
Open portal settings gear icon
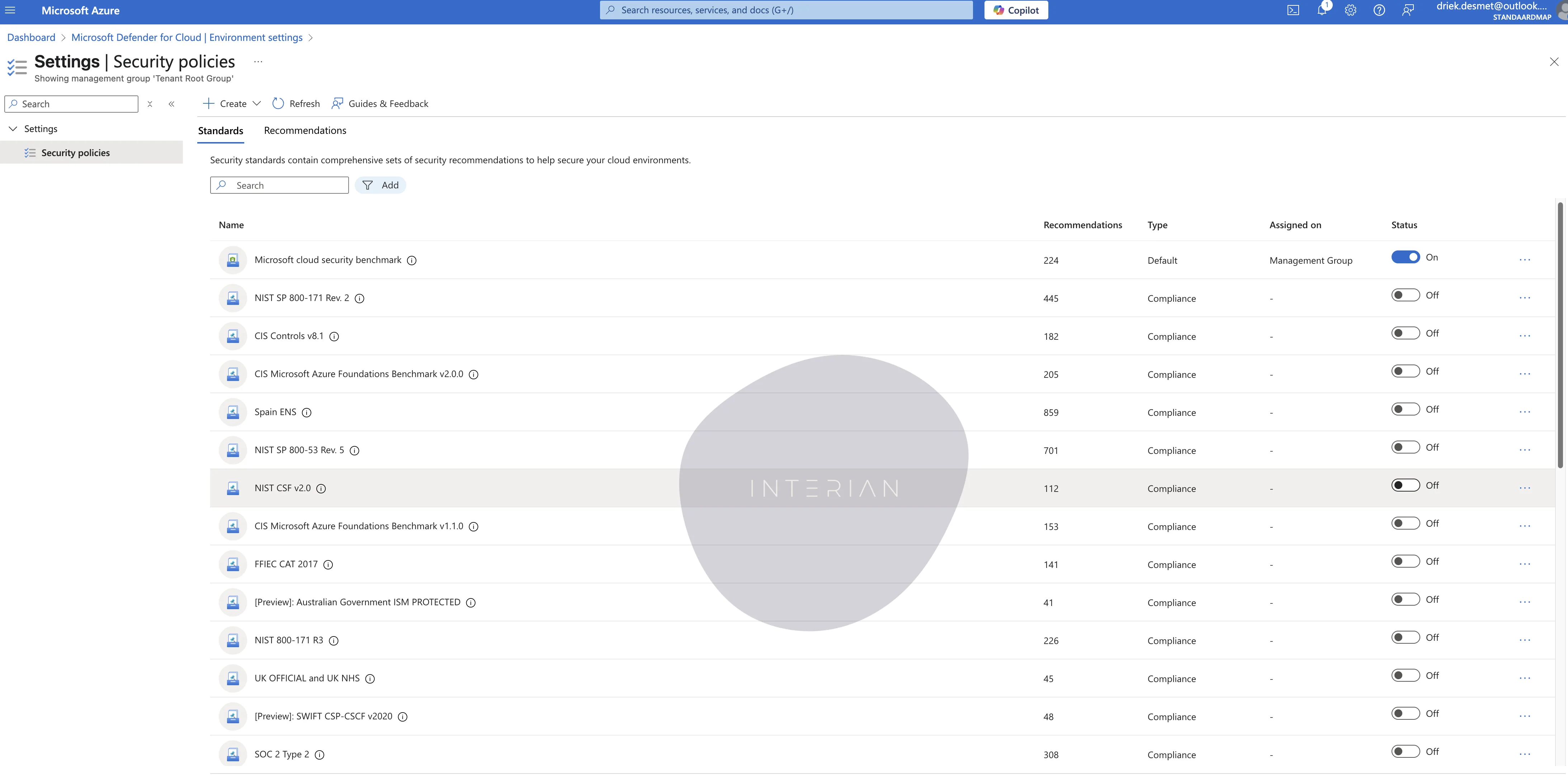coord(1350,10)
